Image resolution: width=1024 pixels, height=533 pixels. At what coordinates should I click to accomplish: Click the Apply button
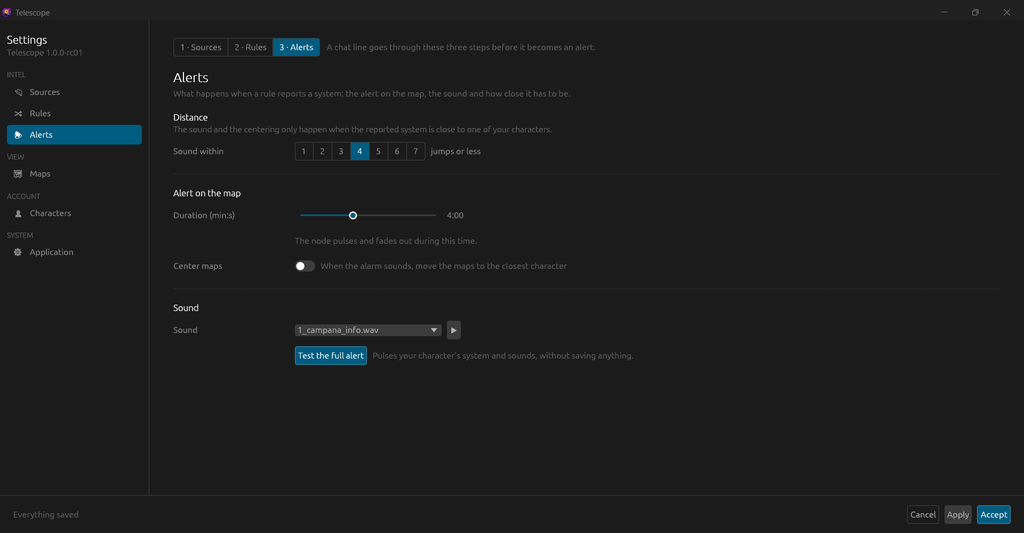click(x=958, y=515)
